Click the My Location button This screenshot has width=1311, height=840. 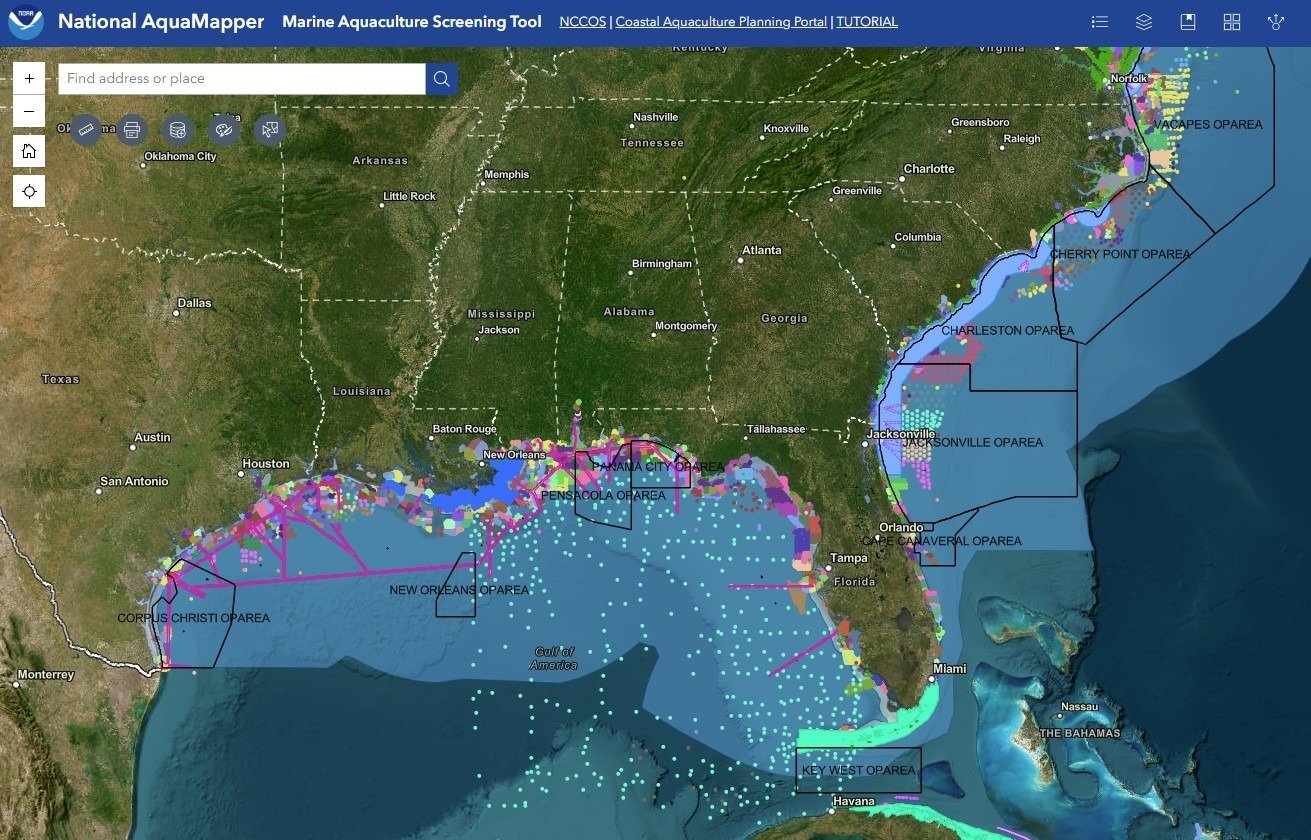(x=29, y=191)
